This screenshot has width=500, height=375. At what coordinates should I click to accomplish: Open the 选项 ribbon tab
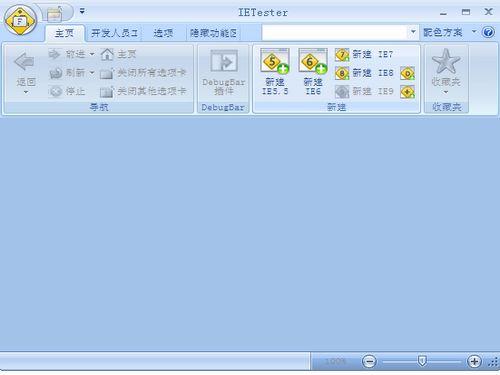click(163, 33)
